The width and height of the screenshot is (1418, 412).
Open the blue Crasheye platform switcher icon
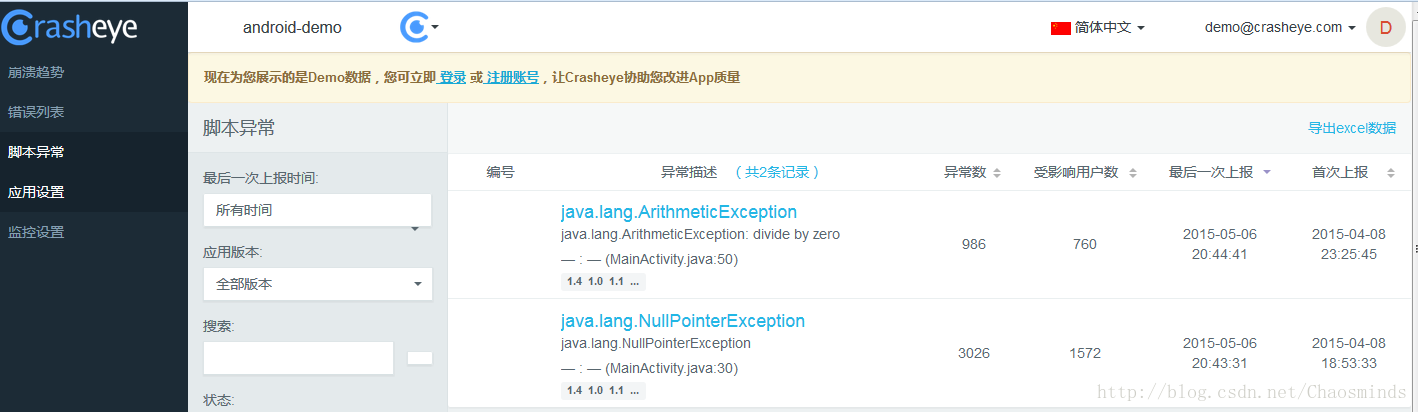point(419,27)
